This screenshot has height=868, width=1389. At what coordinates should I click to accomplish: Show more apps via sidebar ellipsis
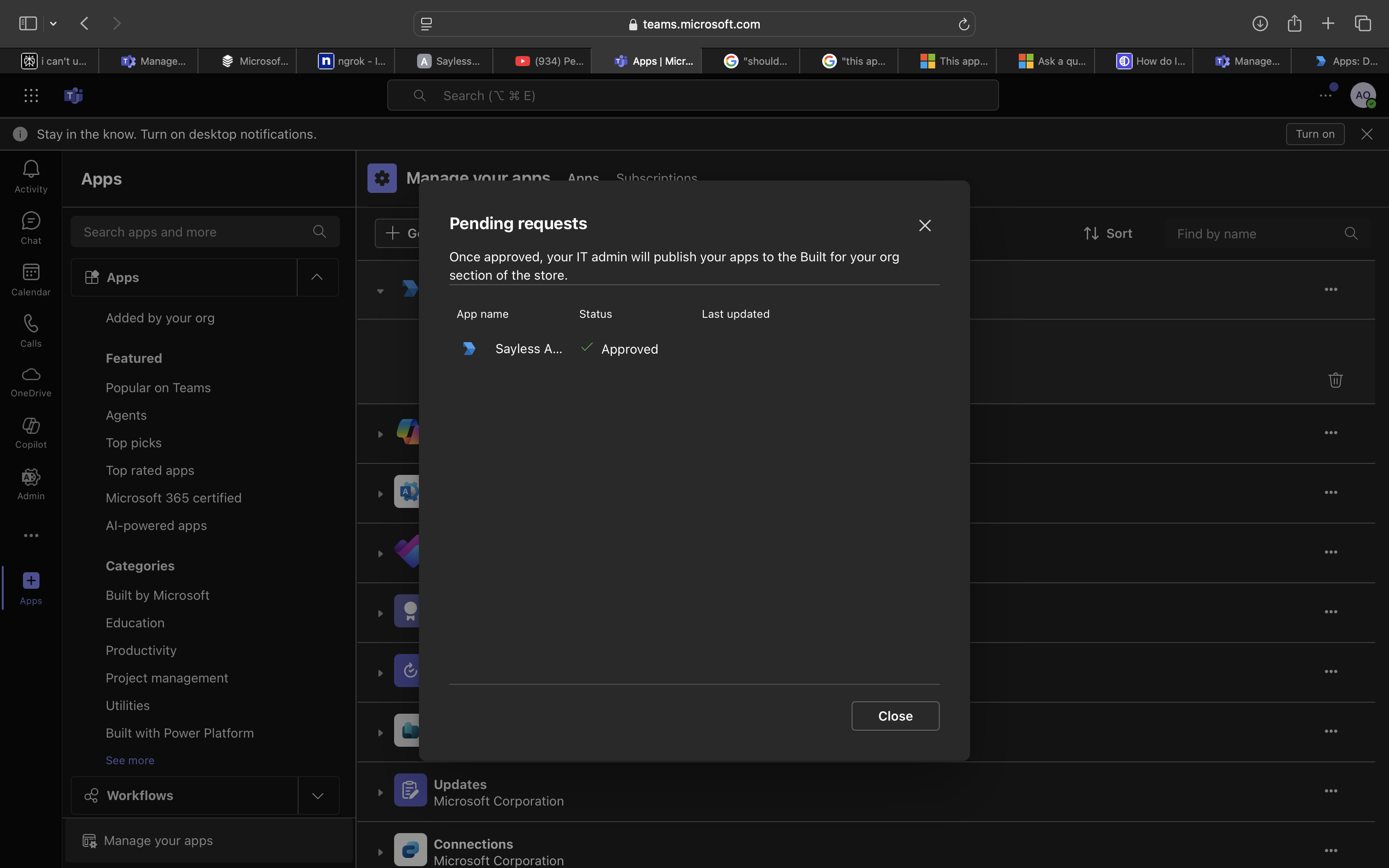[x=31, y=535]
